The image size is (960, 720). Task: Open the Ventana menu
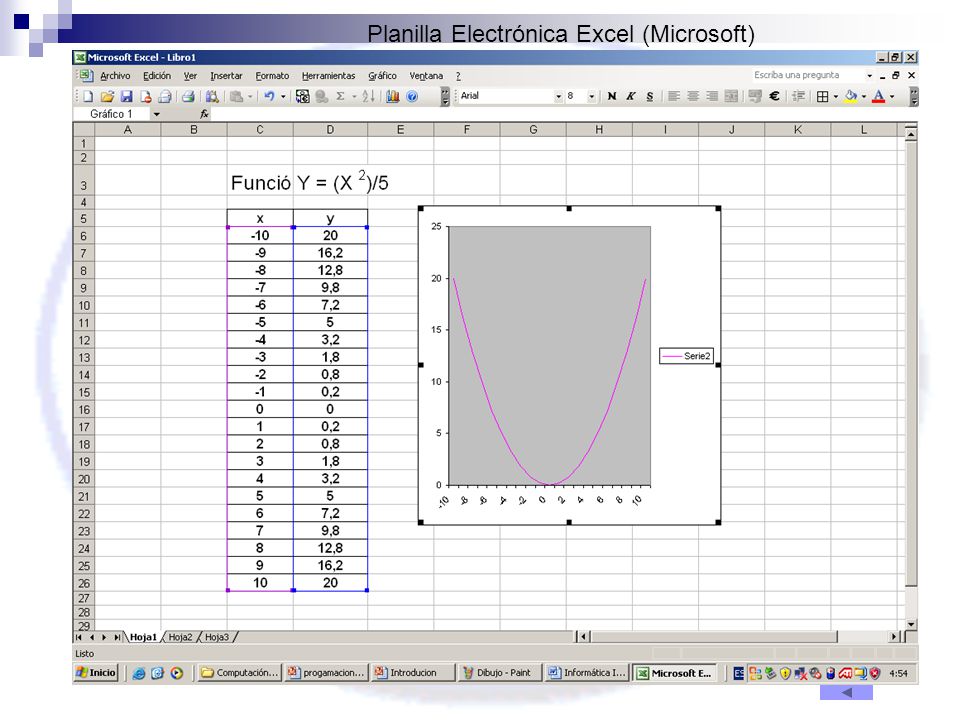pyautogui.click(x=426, y=76)
